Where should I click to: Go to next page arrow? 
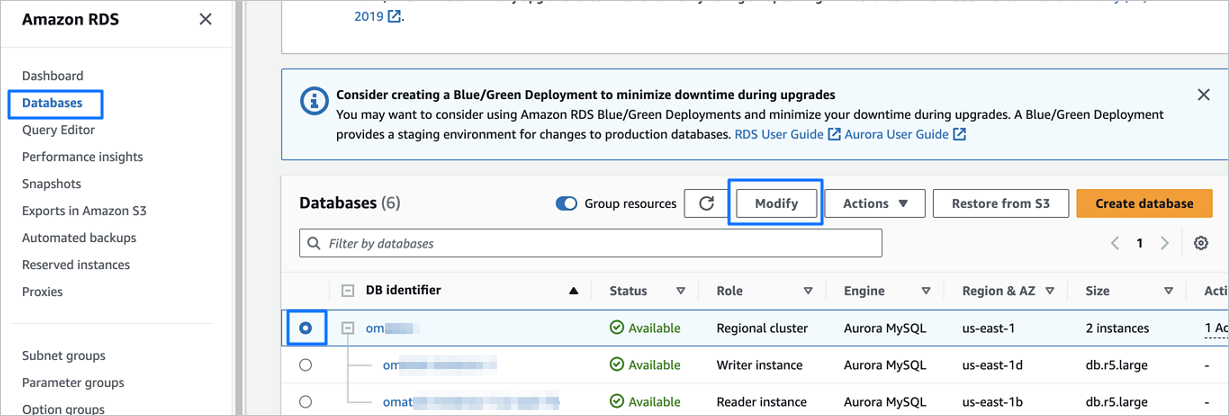(x=1164, y=243)
